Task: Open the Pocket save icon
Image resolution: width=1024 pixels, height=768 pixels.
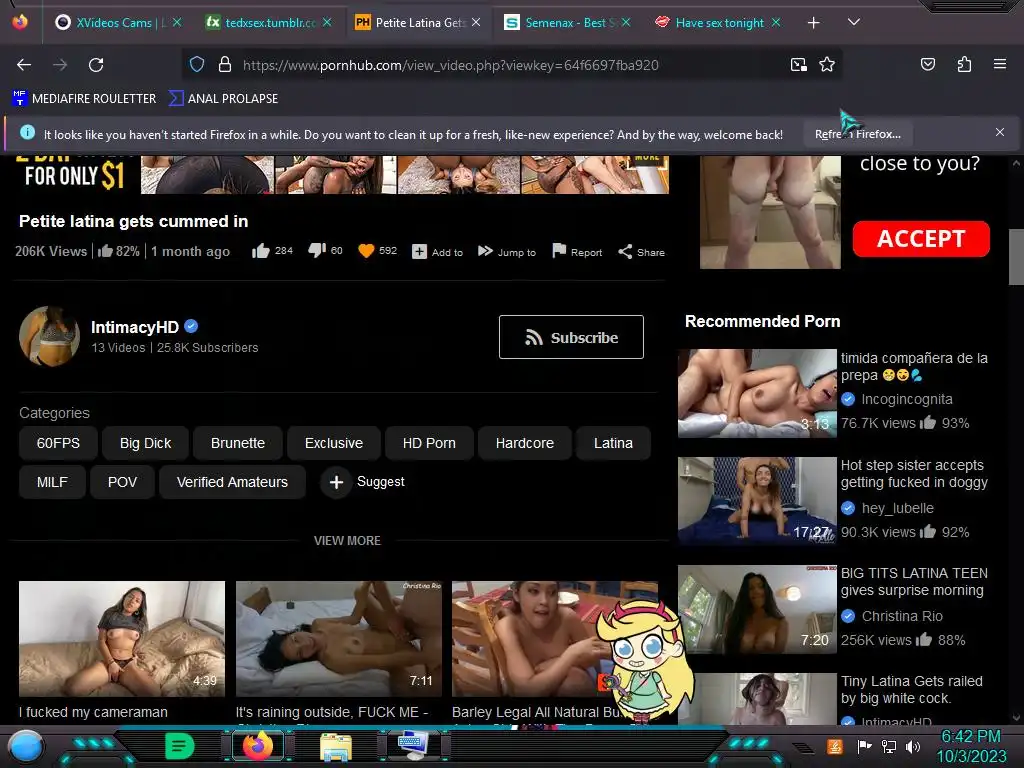Action: click(x=928, y=64)
